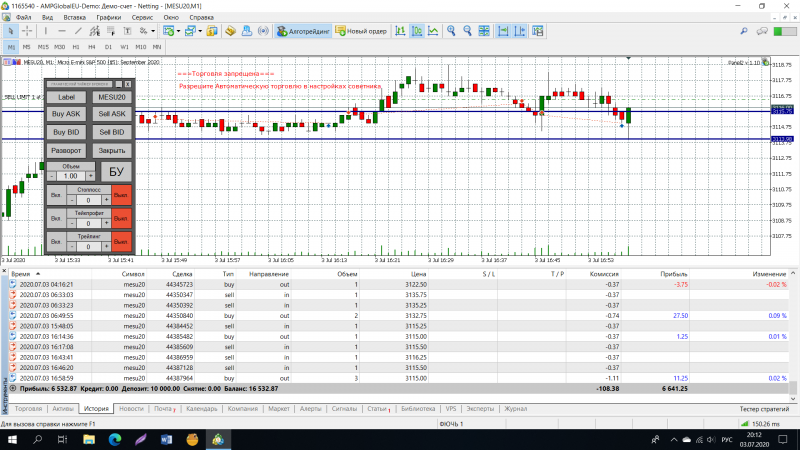Open the search magnifier in toolbar
Image resolution: width=800 pixels, height=450 pixels.
coord(744,31)
